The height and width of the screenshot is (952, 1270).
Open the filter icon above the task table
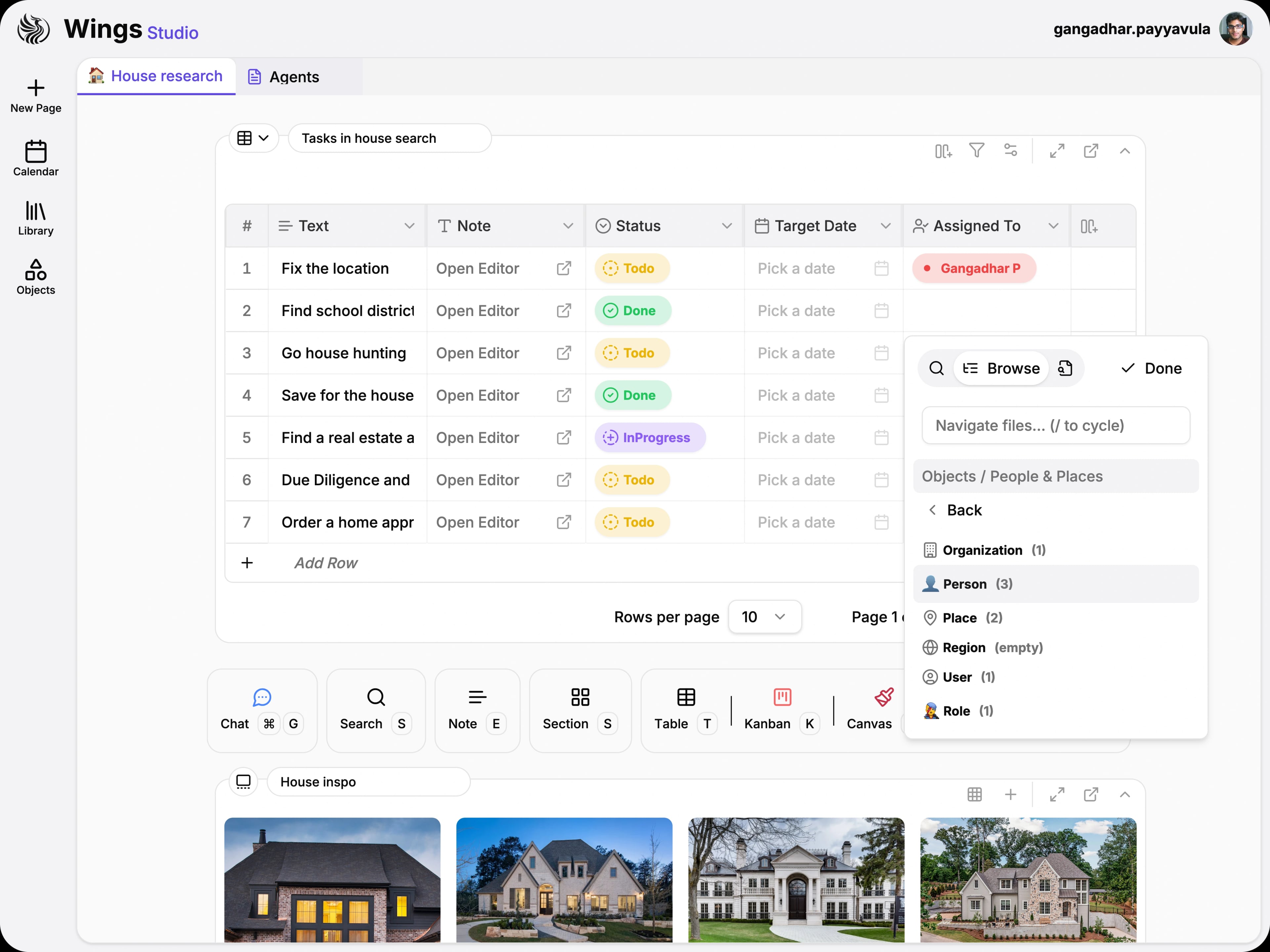977,150
